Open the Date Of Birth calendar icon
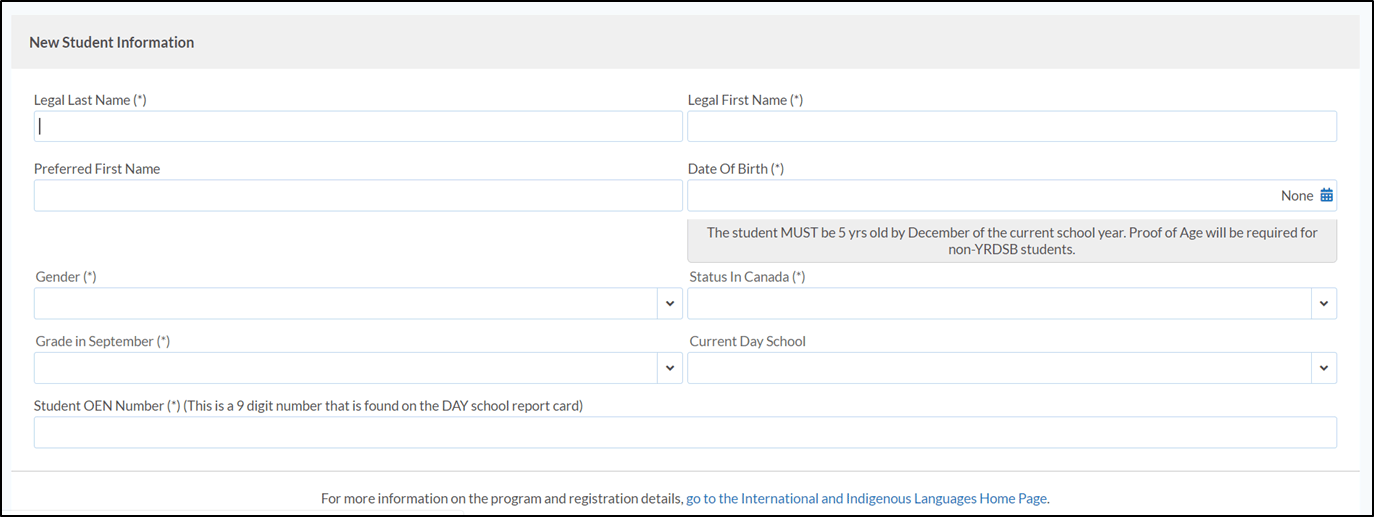1374x517 pixels. (x=1326, y=196)
